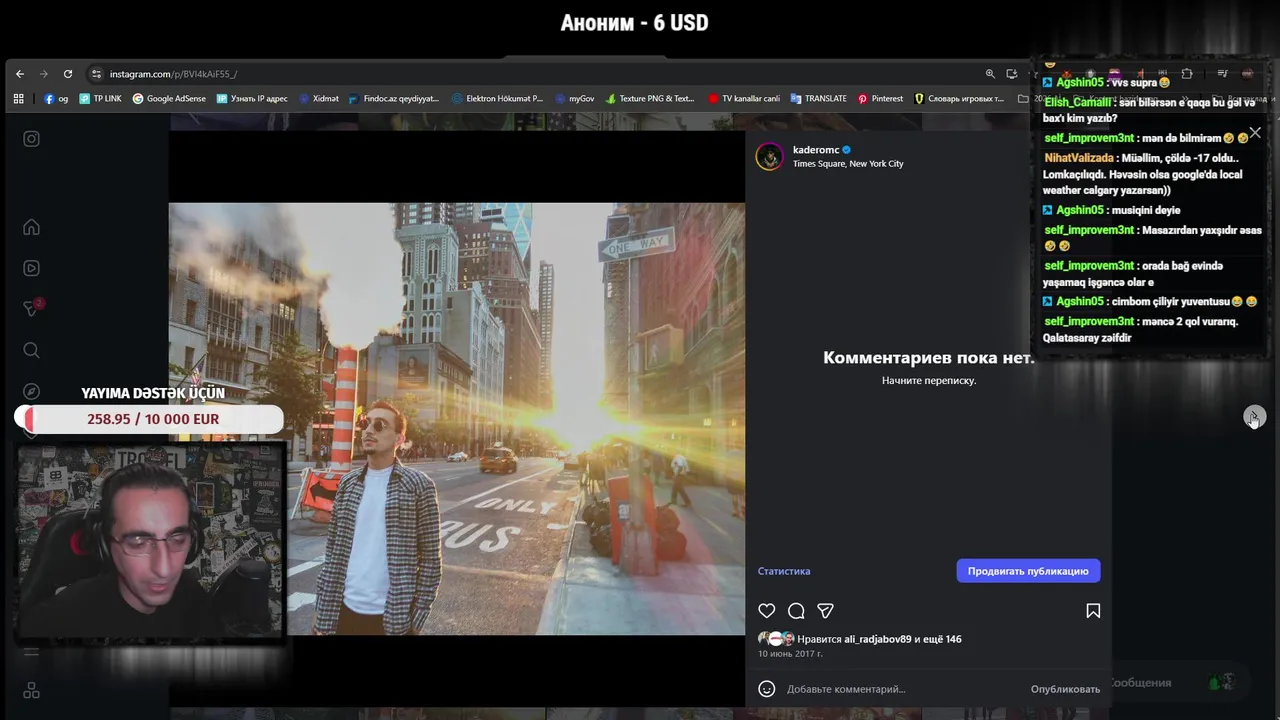Image resolution: width=1280 pixels, height=720 pixels.
Task: Open the kaderomc username link
Action: (x=816, y=150)
